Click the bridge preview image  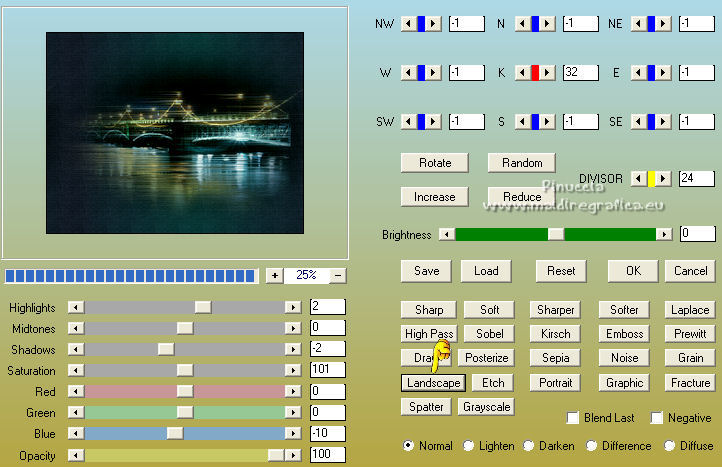point(175,133)
